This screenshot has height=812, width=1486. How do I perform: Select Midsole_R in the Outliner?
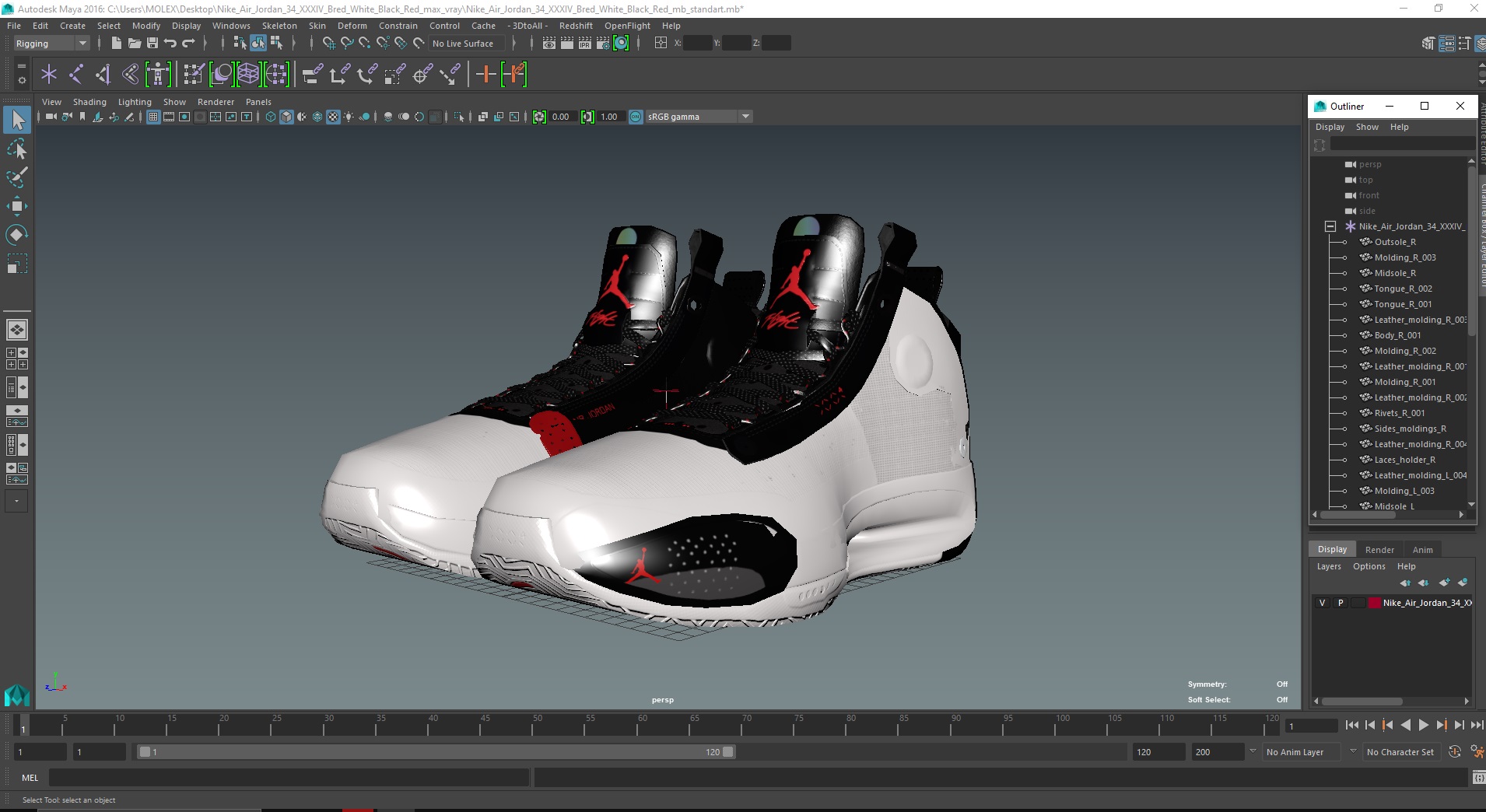tap(1394, 273)
